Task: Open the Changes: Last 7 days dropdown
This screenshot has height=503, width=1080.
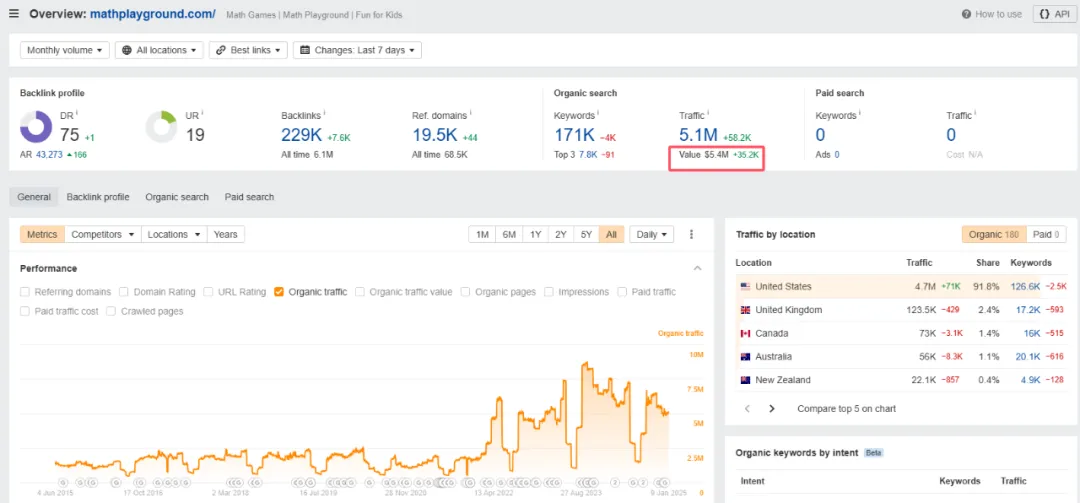Action: click(x=357, y=50)
